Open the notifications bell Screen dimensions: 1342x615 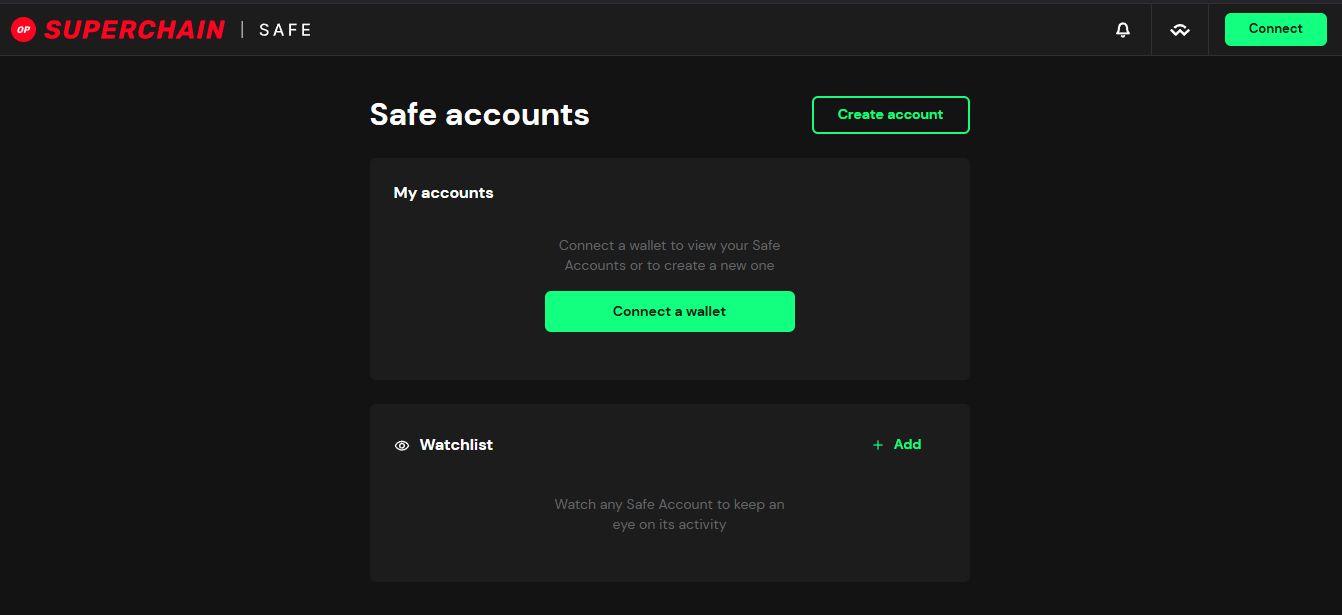coord(1123,30)
